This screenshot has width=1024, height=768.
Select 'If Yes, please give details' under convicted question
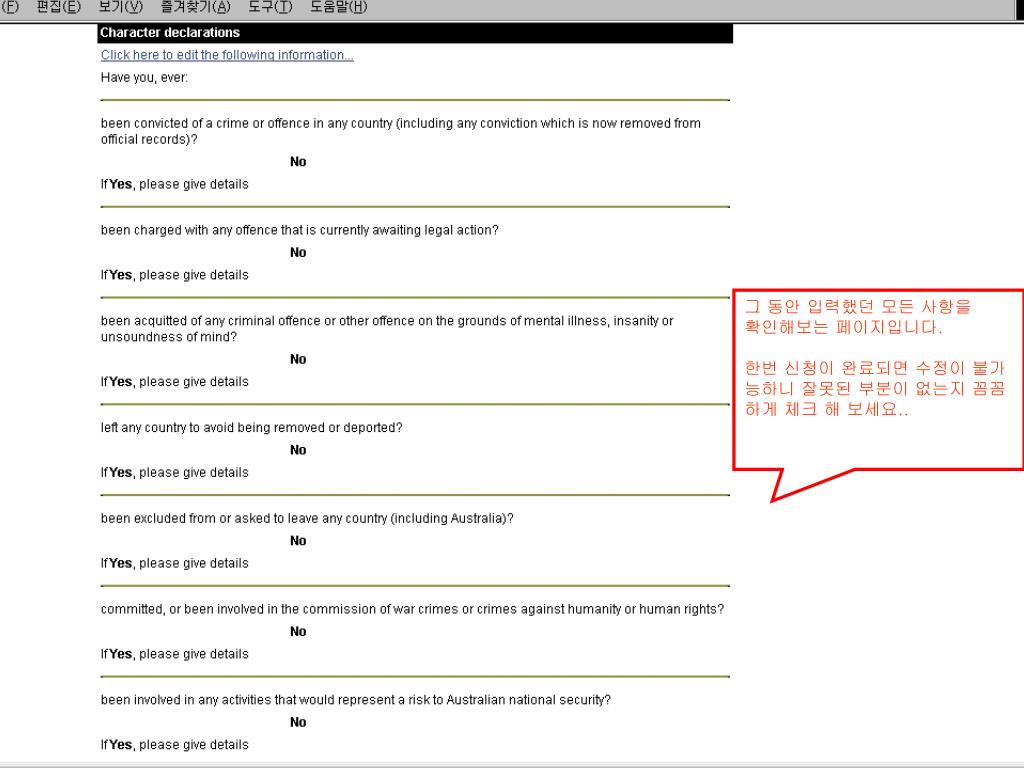[174, 184]
